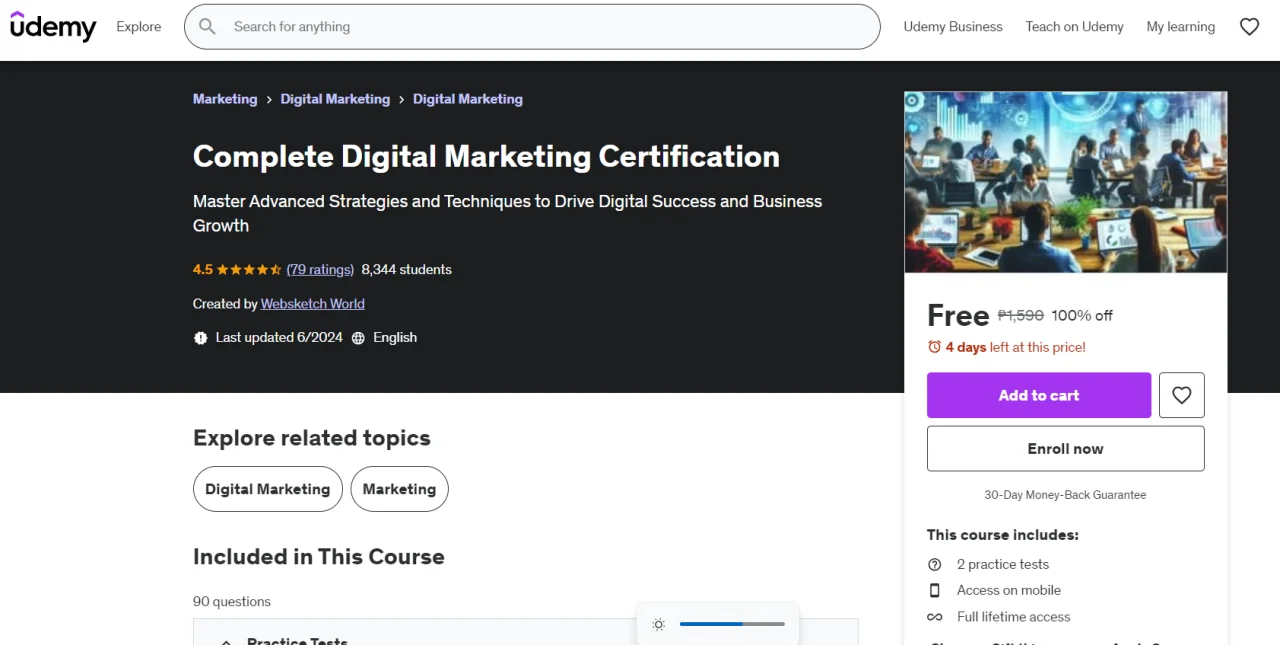Click the last-updated badge icon

coord(200,338)
